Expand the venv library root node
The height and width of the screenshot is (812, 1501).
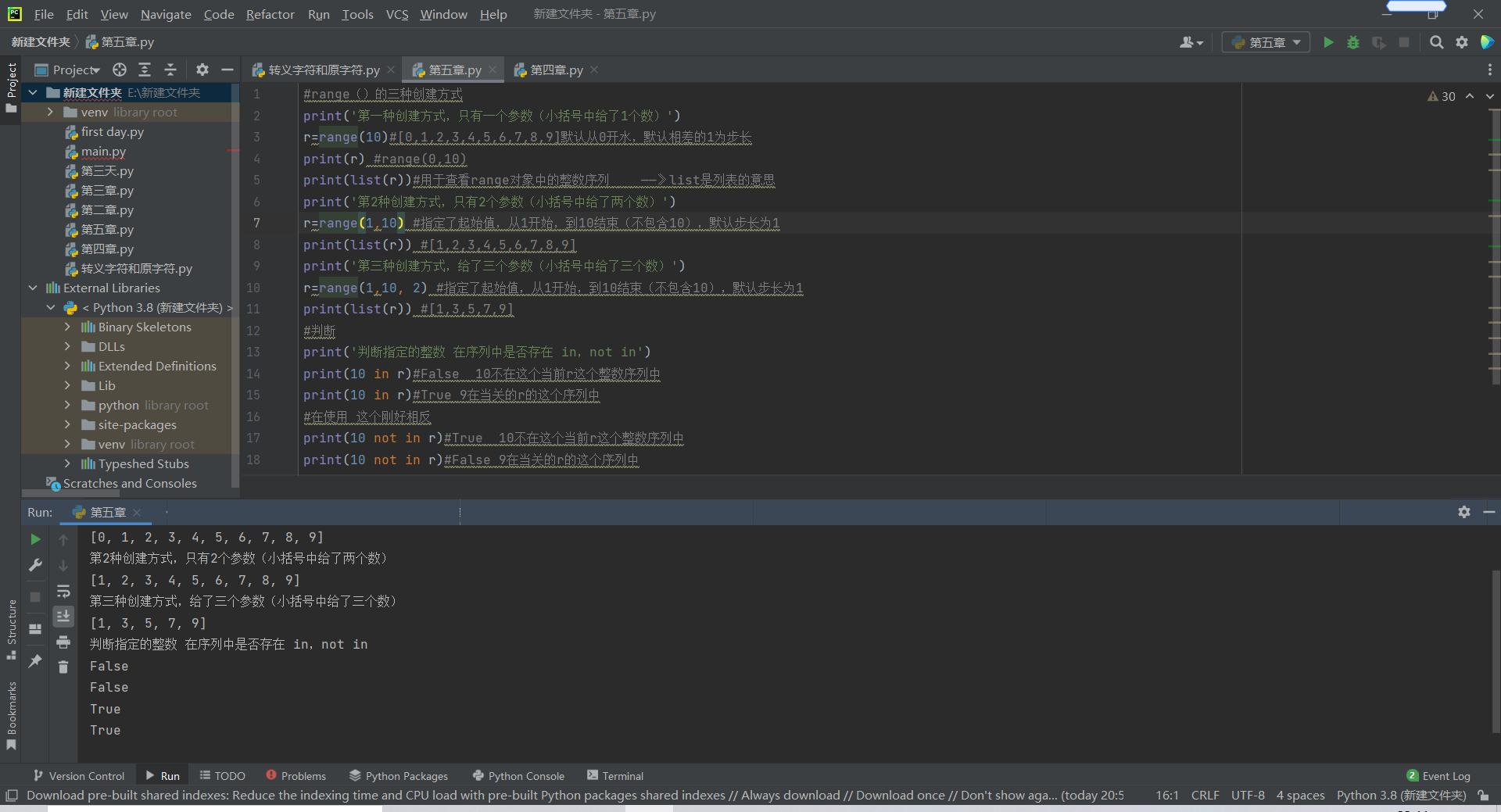(49, 112)
